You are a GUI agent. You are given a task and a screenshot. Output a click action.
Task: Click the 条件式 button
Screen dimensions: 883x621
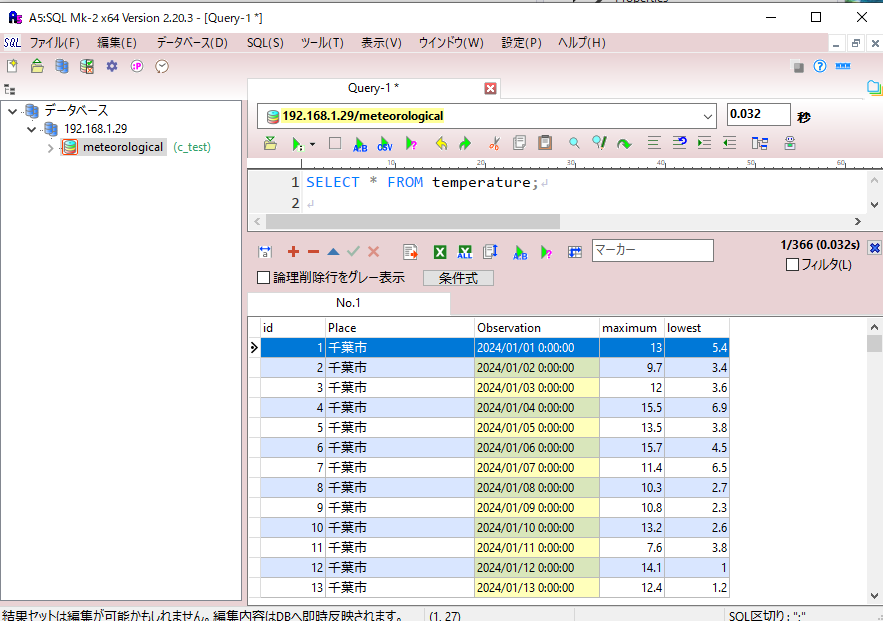[x=458, y=278]
